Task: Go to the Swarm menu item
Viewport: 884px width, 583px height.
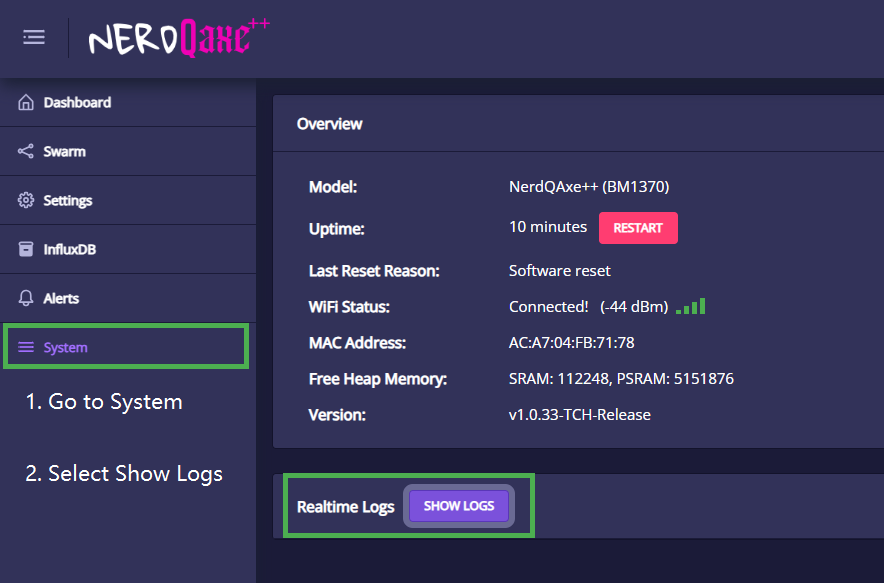Action: 64,152
